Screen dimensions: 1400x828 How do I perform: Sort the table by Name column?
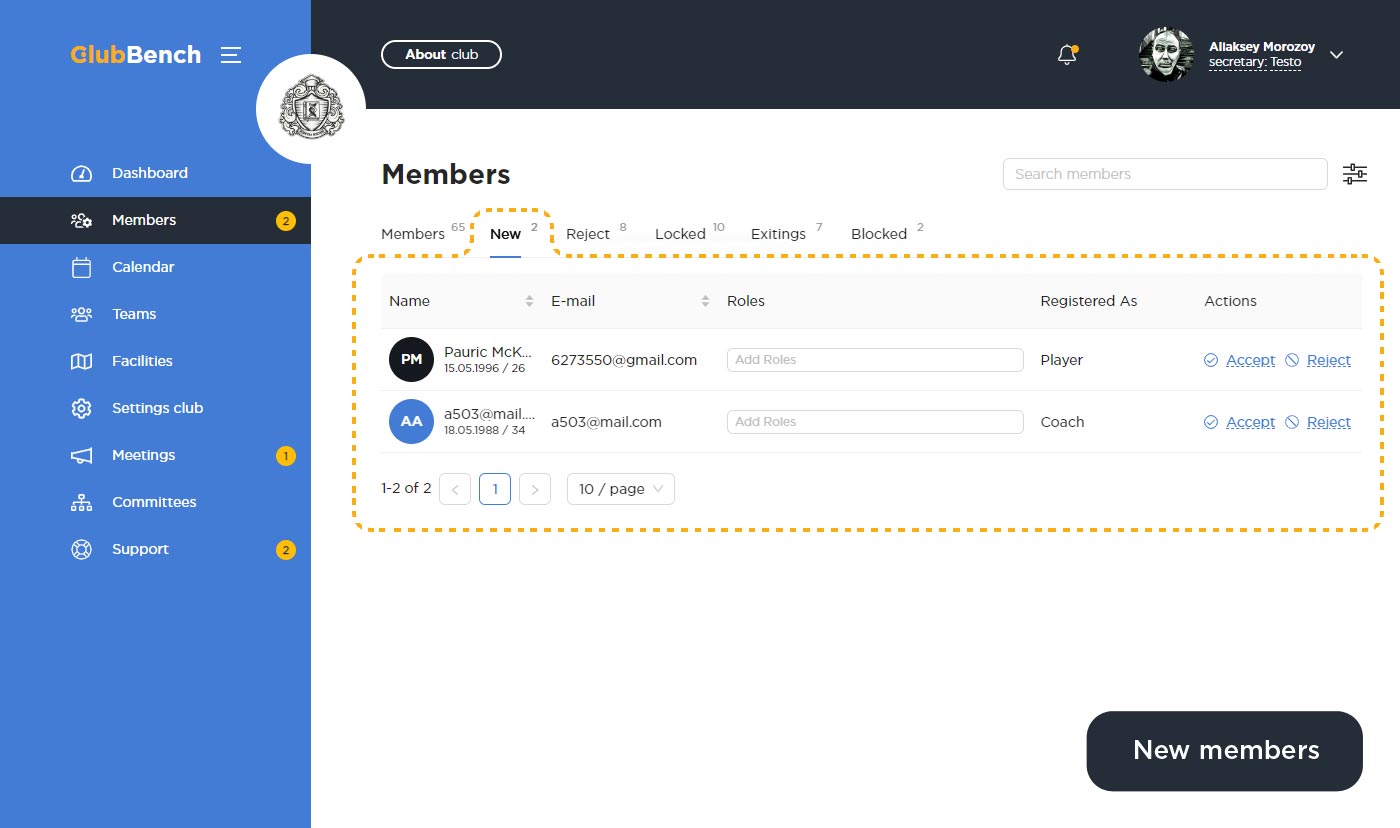point(529,301)
